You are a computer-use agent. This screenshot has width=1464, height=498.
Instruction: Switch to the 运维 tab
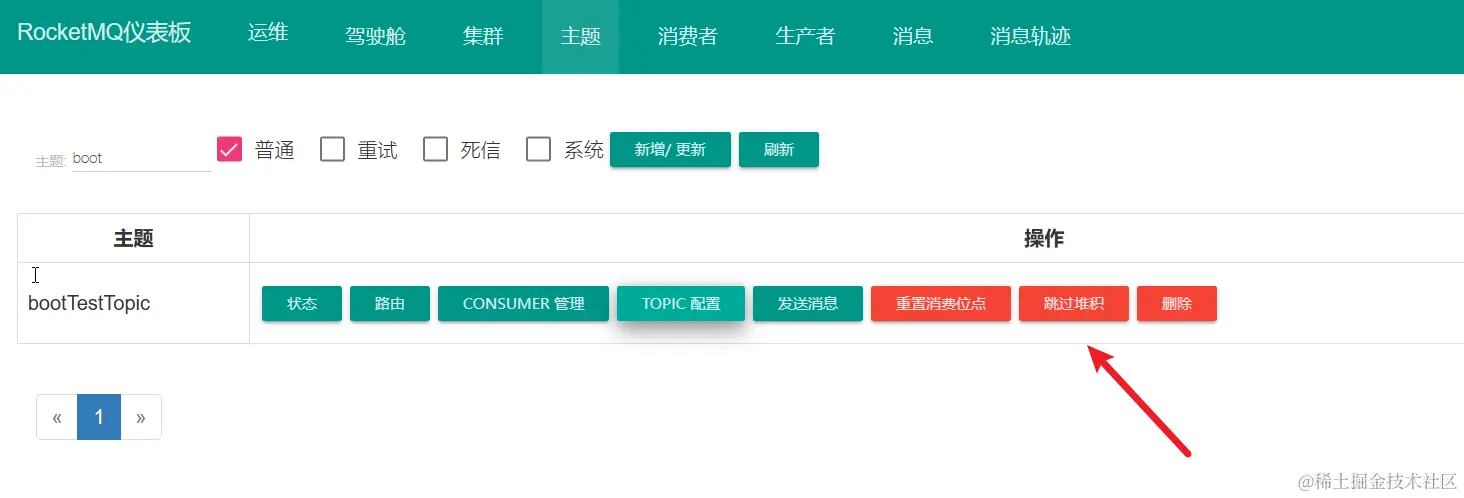point(268,33)
